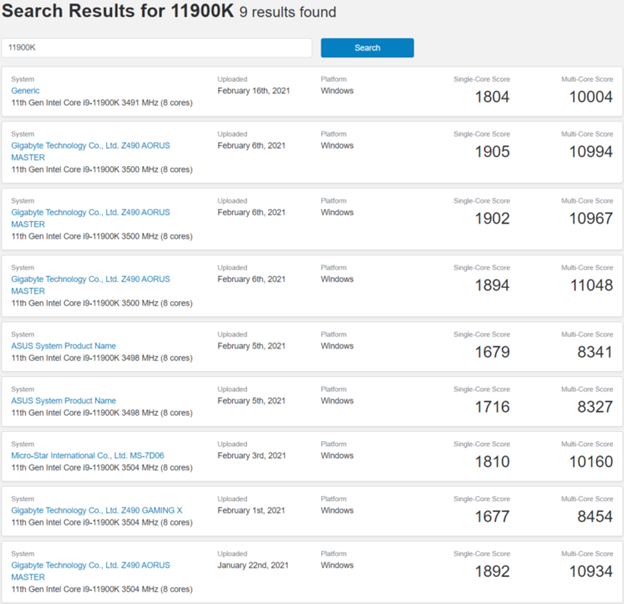Click the 9 results found text

click(287, 14)
